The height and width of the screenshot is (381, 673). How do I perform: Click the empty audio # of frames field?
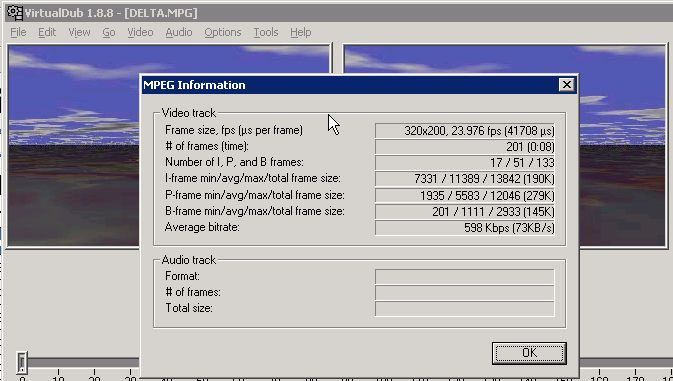pos(465,293)
